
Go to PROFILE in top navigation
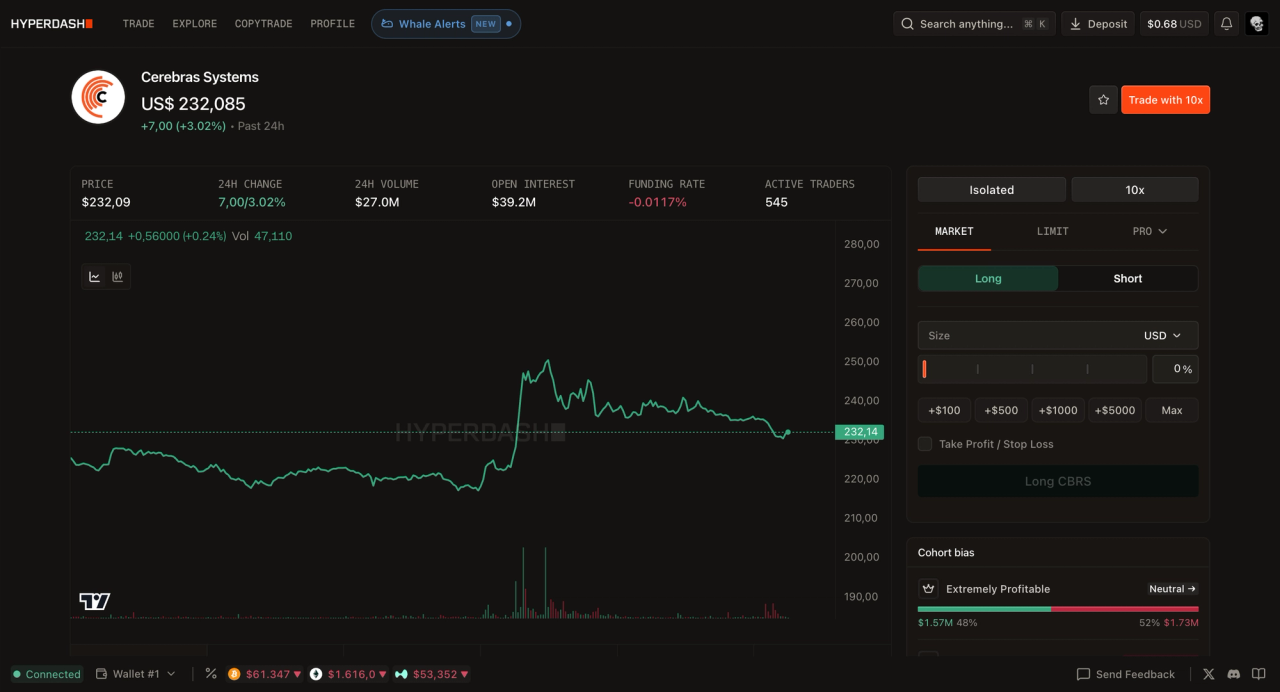[332, 24]
